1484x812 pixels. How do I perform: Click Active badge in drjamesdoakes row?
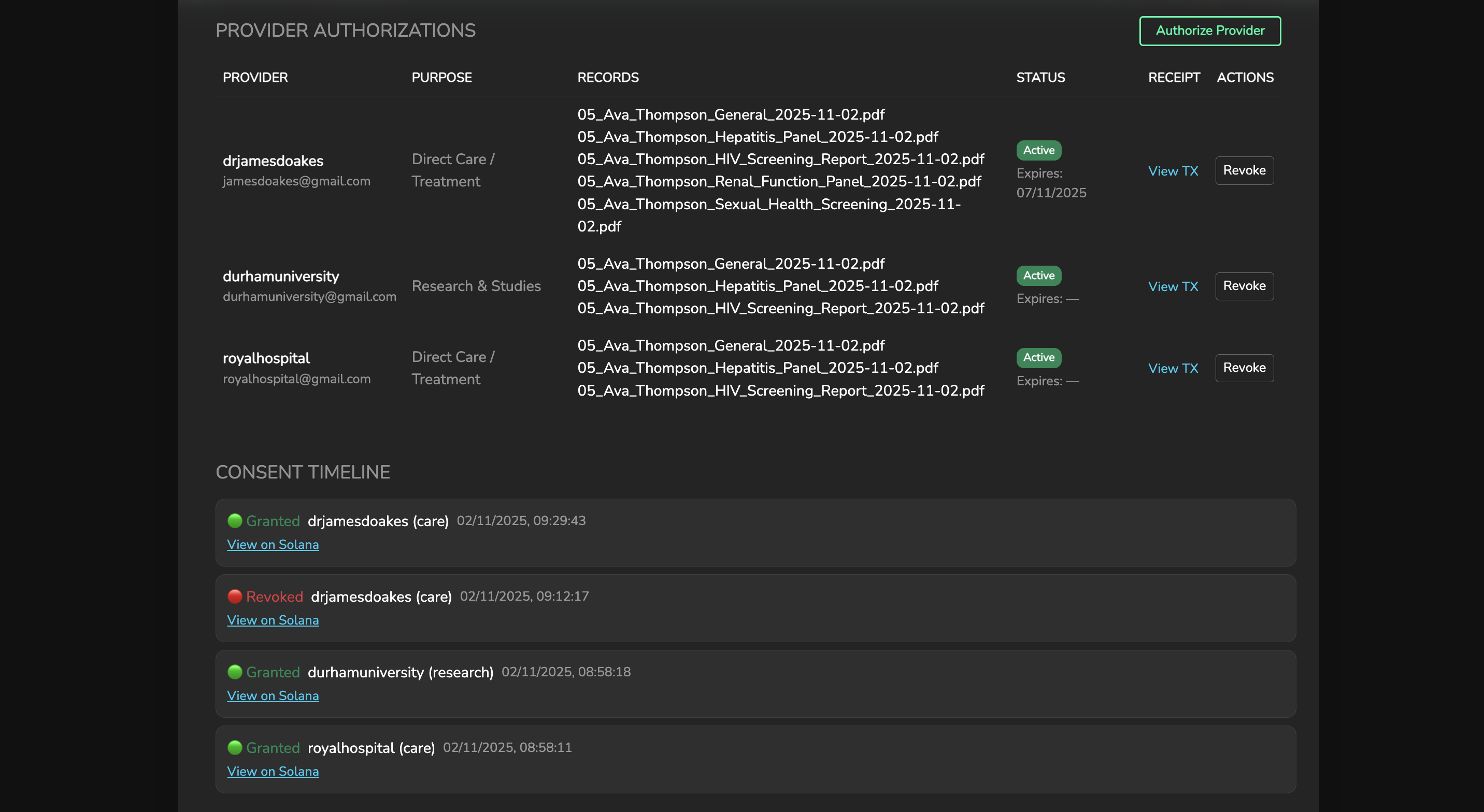(1038, 150)
